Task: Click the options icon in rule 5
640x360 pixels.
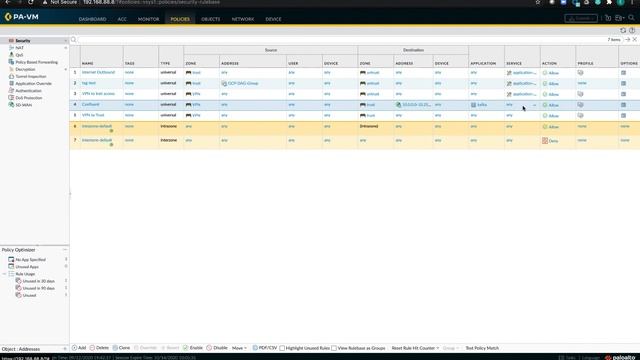Action: [623, 116]
